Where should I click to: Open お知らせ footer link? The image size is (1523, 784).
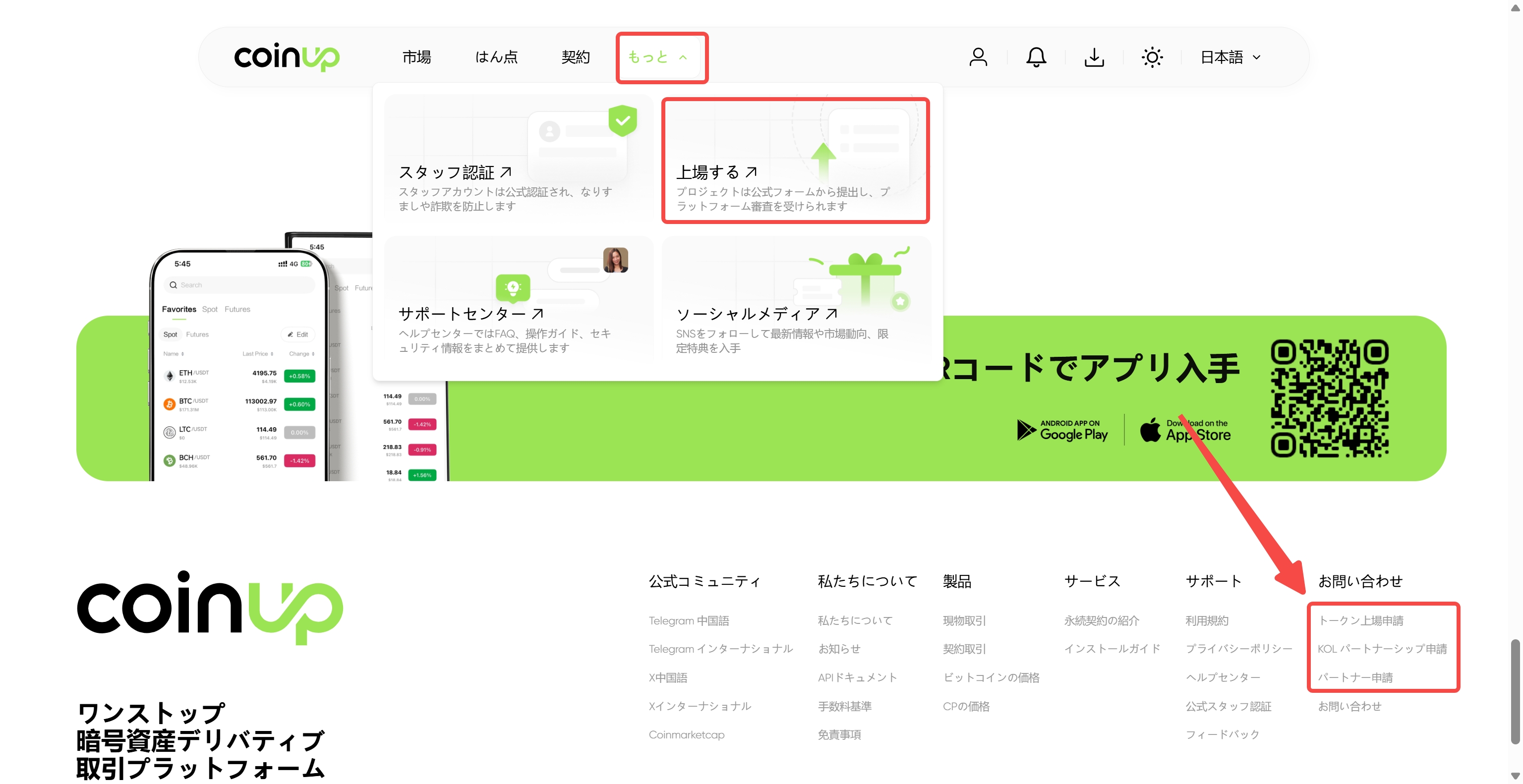click(x=839, y=649)
